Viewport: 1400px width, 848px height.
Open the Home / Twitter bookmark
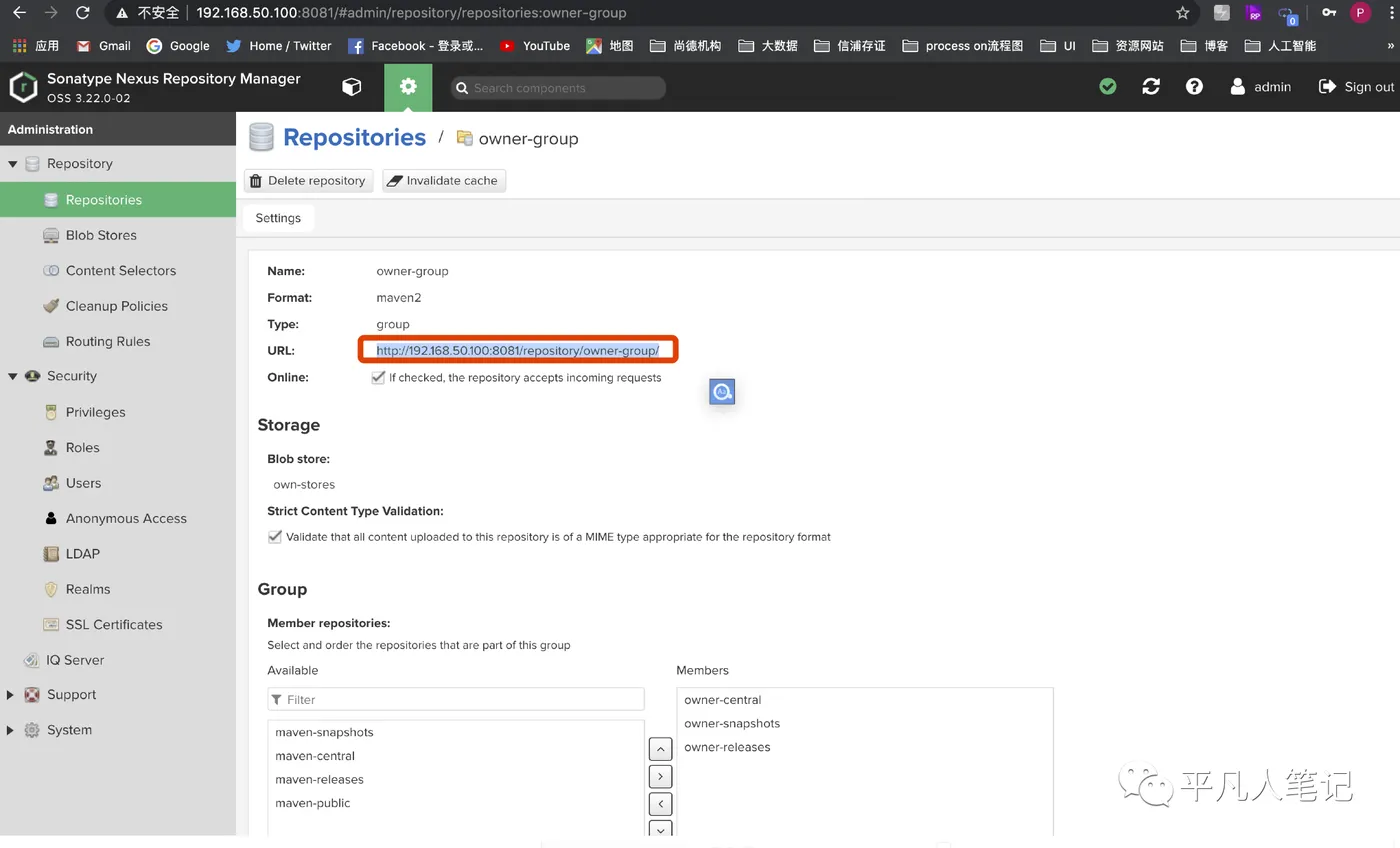(279, 46)
